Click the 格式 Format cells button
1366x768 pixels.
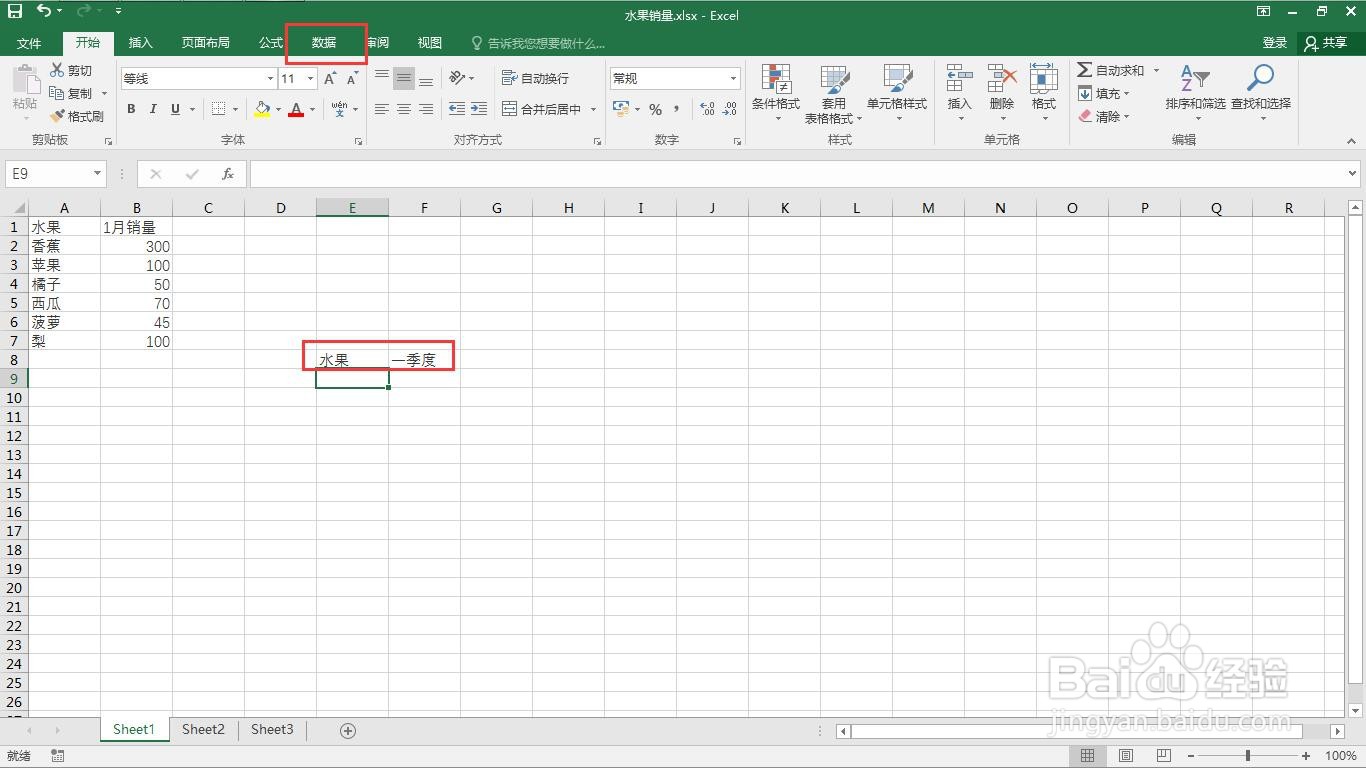[1044, 93]
